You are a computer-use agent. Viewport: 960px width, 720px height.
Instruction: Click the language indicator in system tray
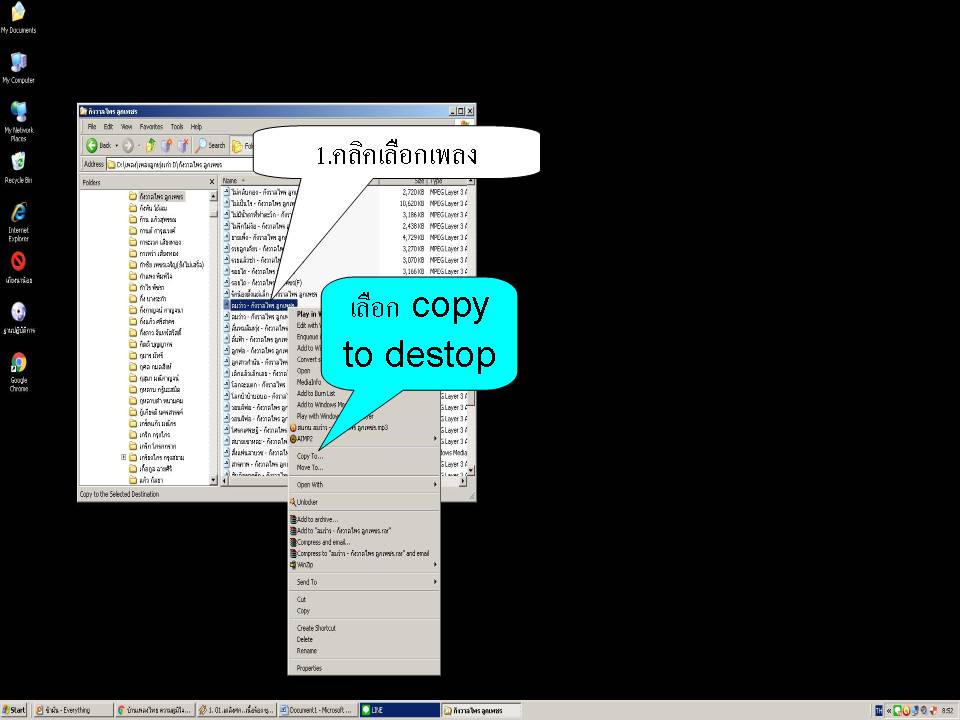point(879,710)
